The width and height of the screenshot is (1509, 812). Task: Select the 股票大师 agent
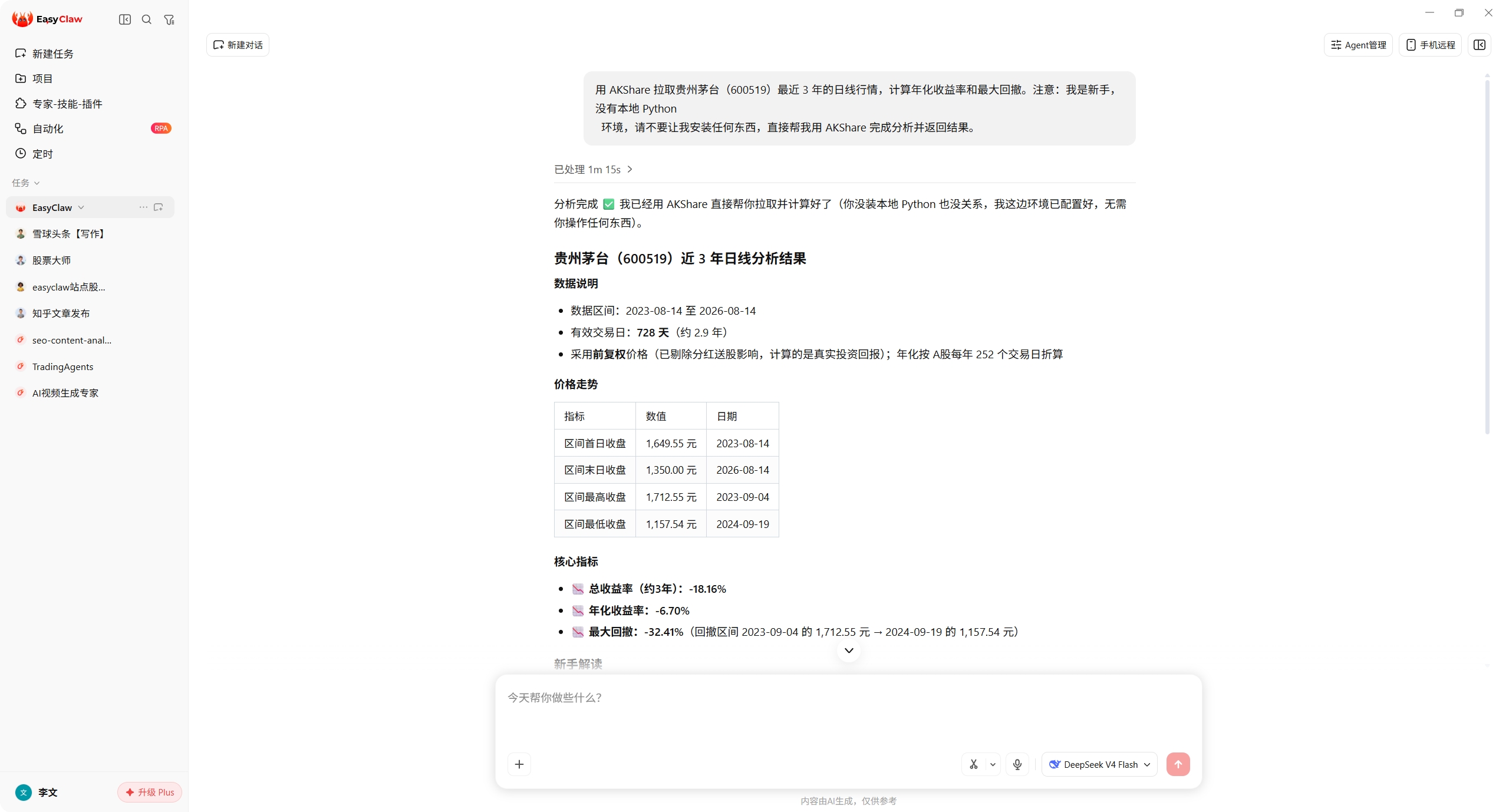[90, 260]
